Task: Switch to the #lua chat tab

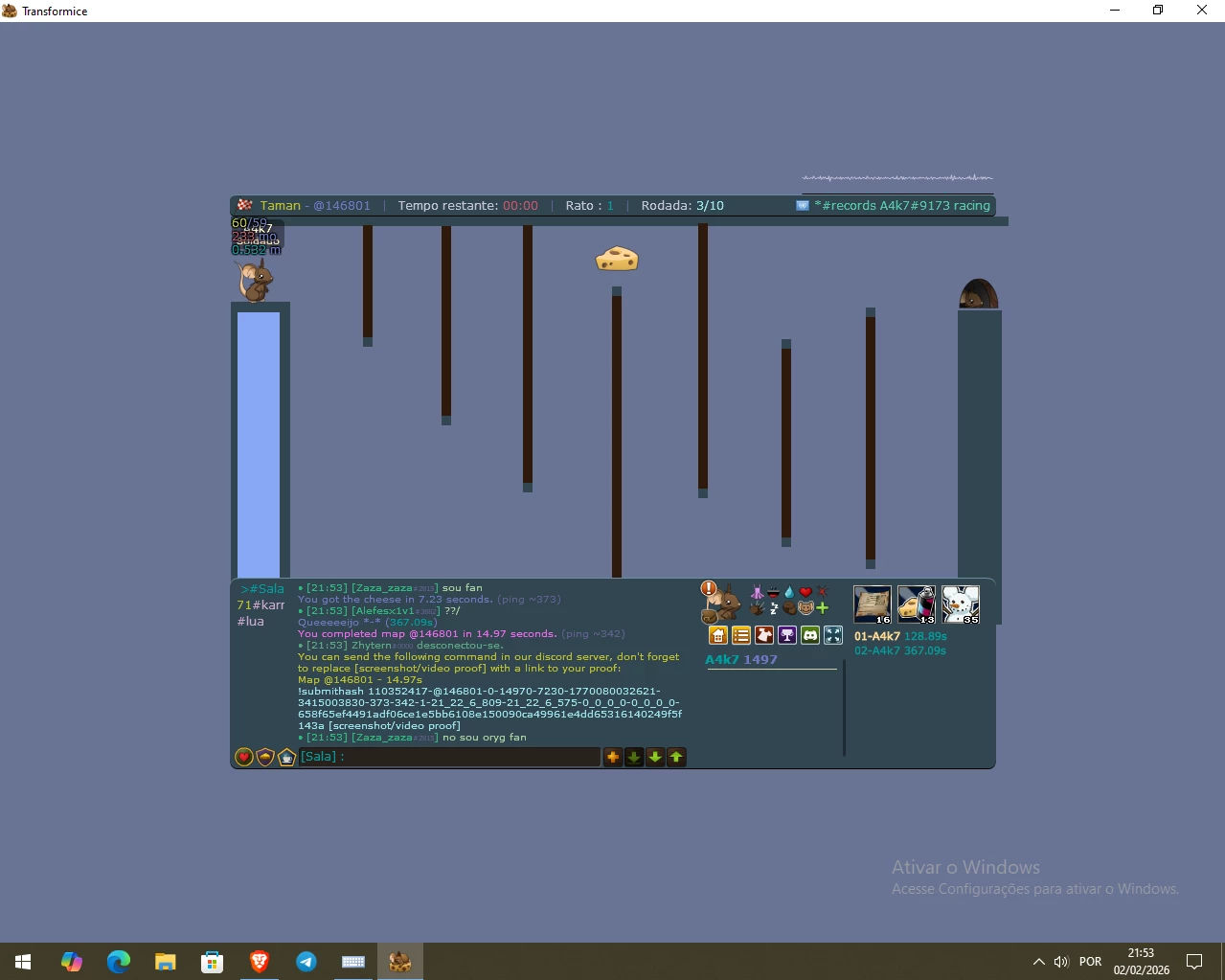Action: [250, 622]
